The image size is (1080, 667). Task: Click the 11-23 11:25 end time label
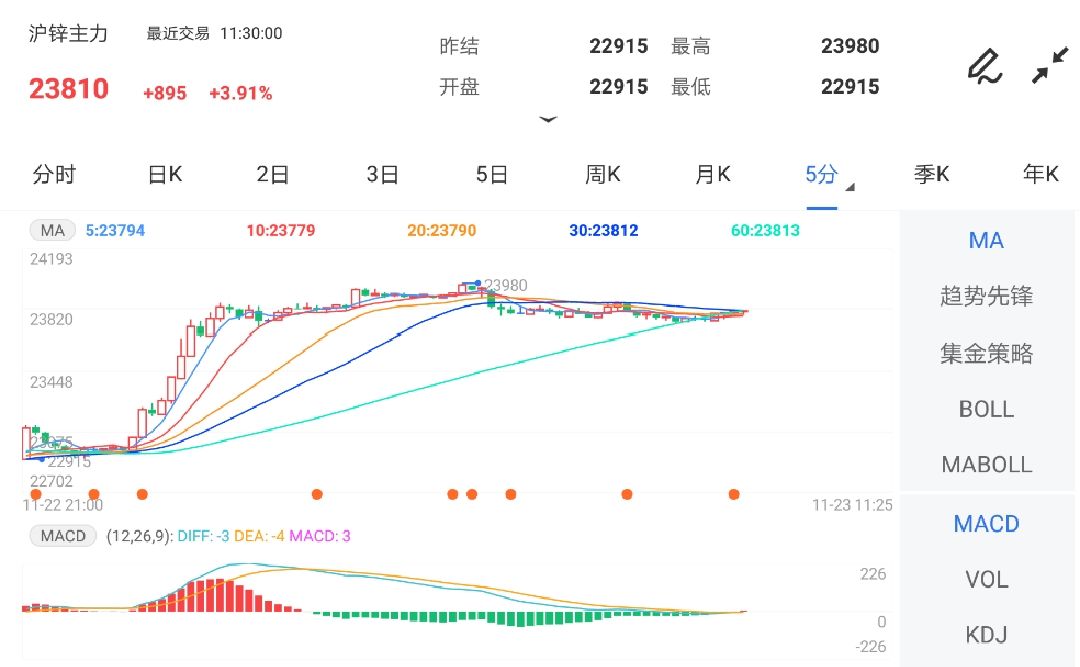[852, 505]
